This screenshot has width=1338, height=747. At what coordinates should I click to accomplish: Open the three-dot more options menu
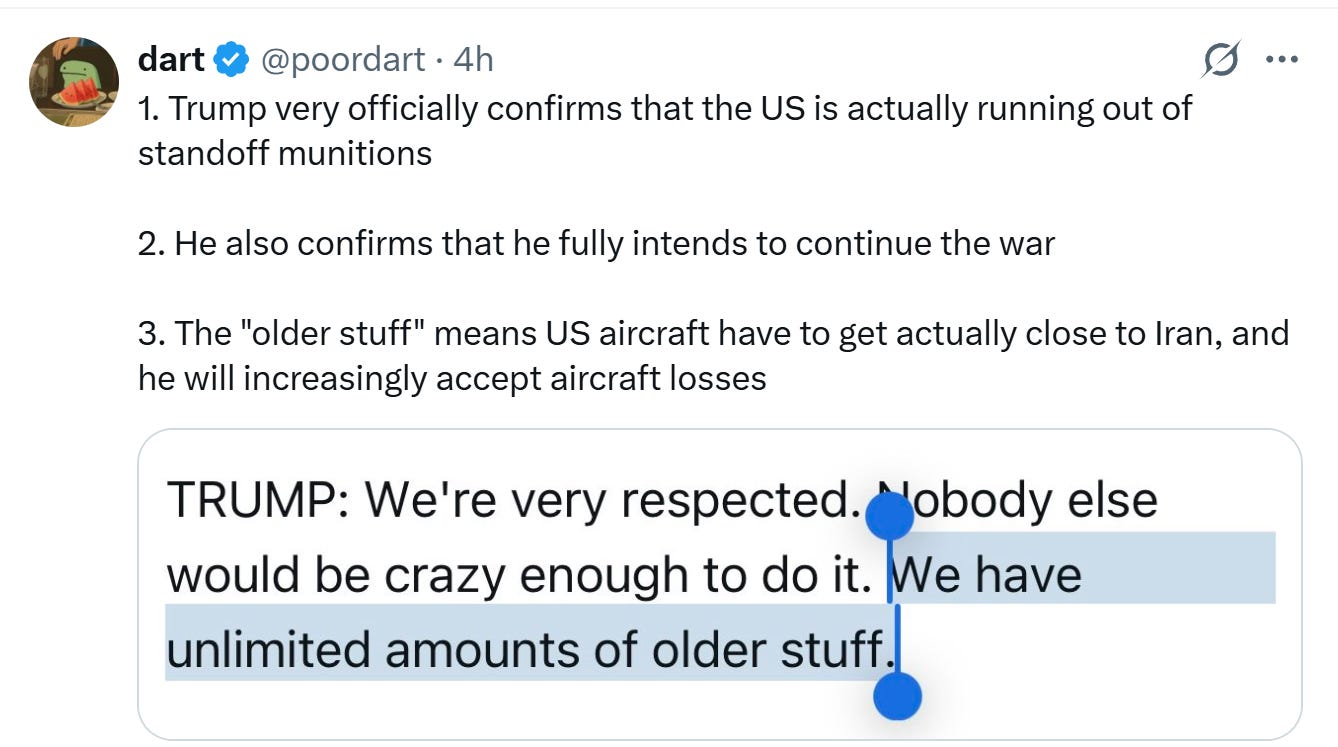pos(1280,60)
